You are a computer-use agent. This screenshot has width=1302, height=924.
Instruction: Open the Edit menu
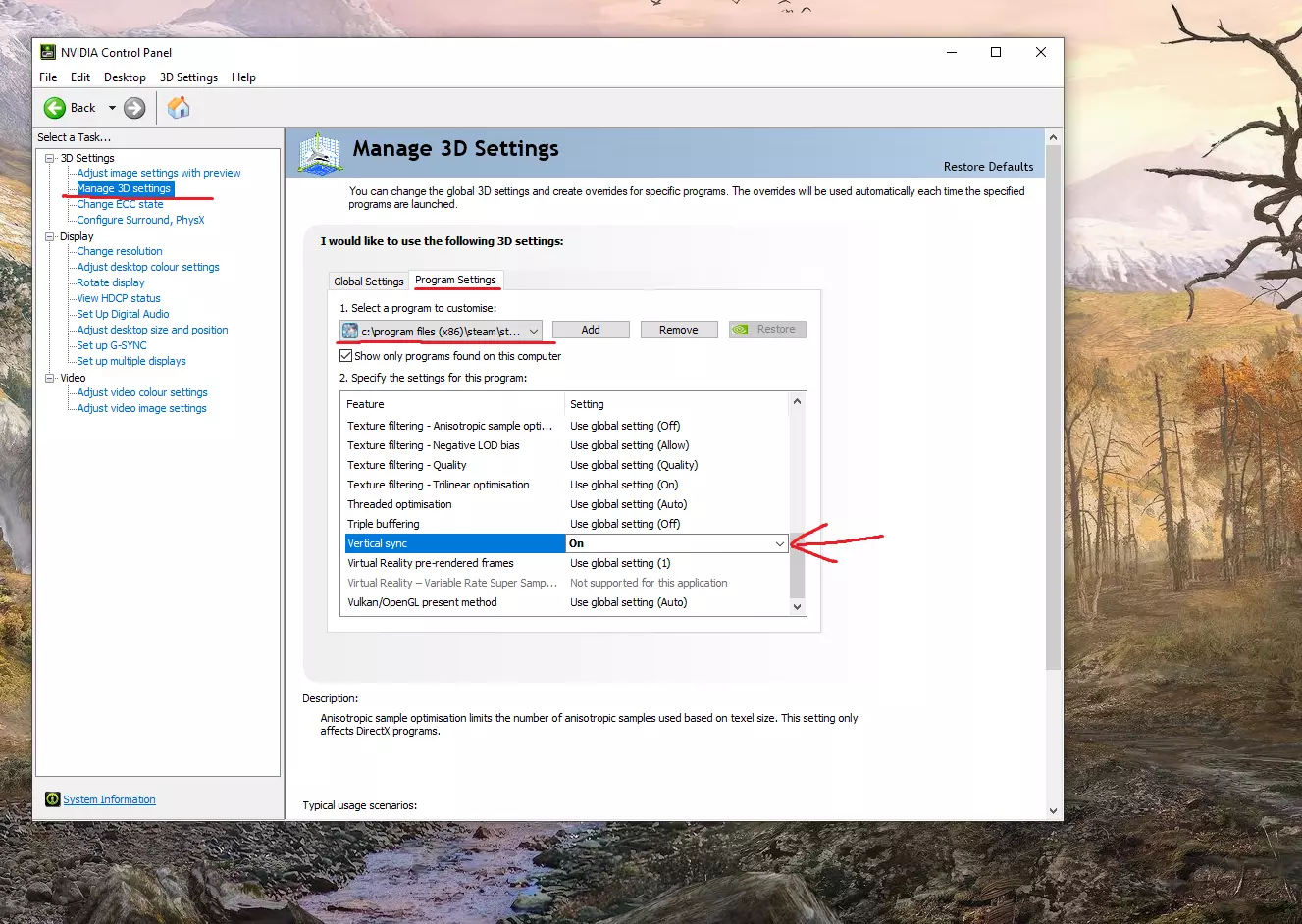(80, 77)
